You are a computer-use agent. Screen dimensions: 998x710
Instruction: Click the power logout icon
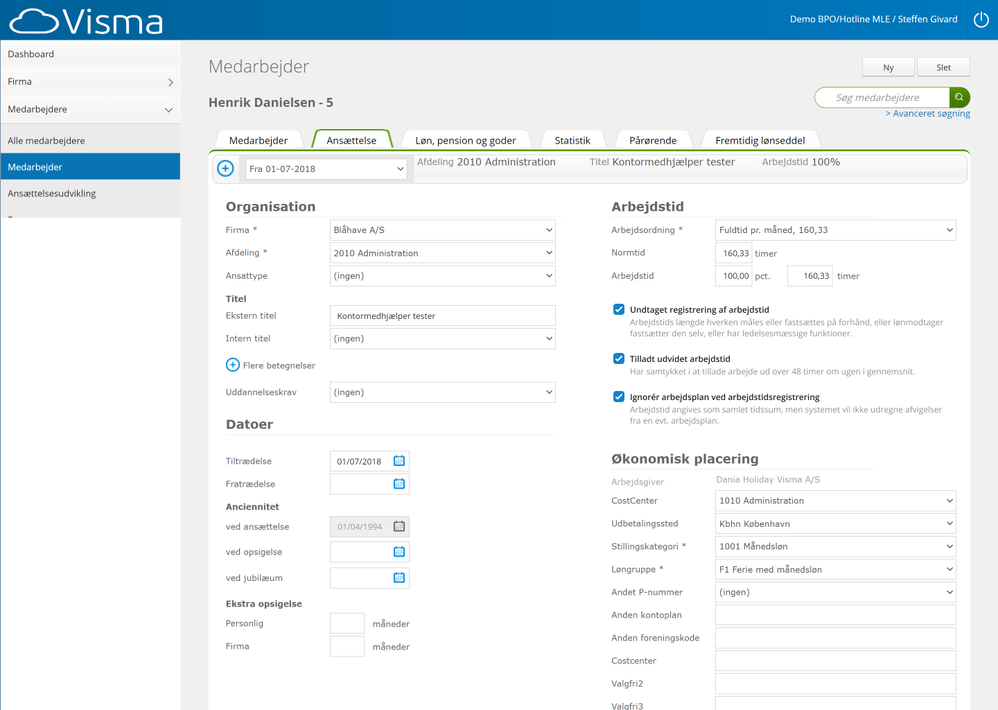[x=981, y=20]
